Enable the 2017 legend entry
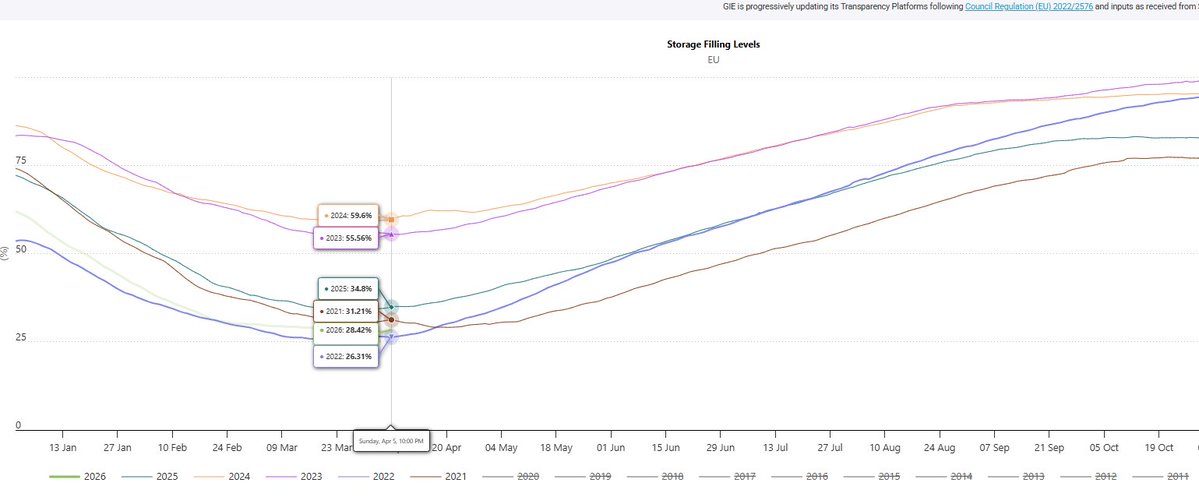This screenshot has width=1199, height=497. point(729,476)
